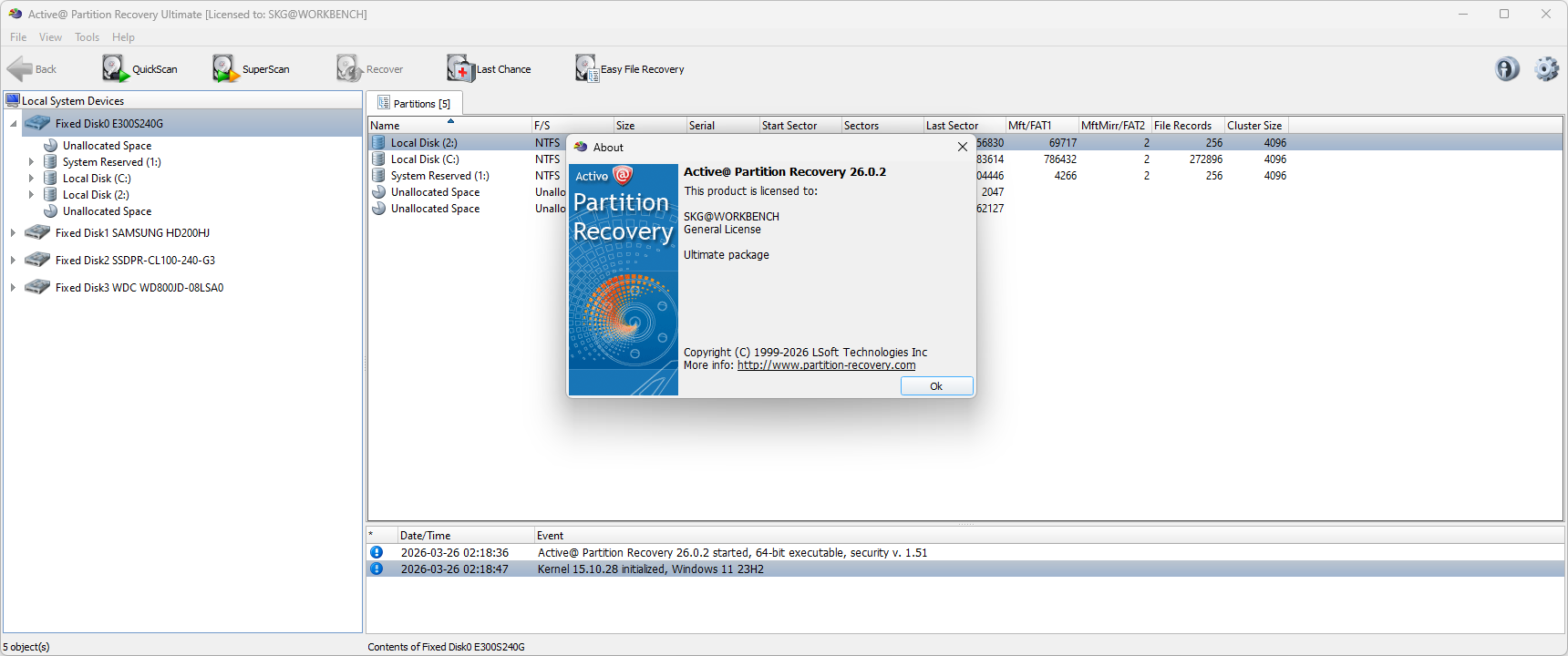Viewport: 1568px width, 656px height.
Task: Select Fixed Disk0 E300S240G in the device tree
Action: [109, 124]
